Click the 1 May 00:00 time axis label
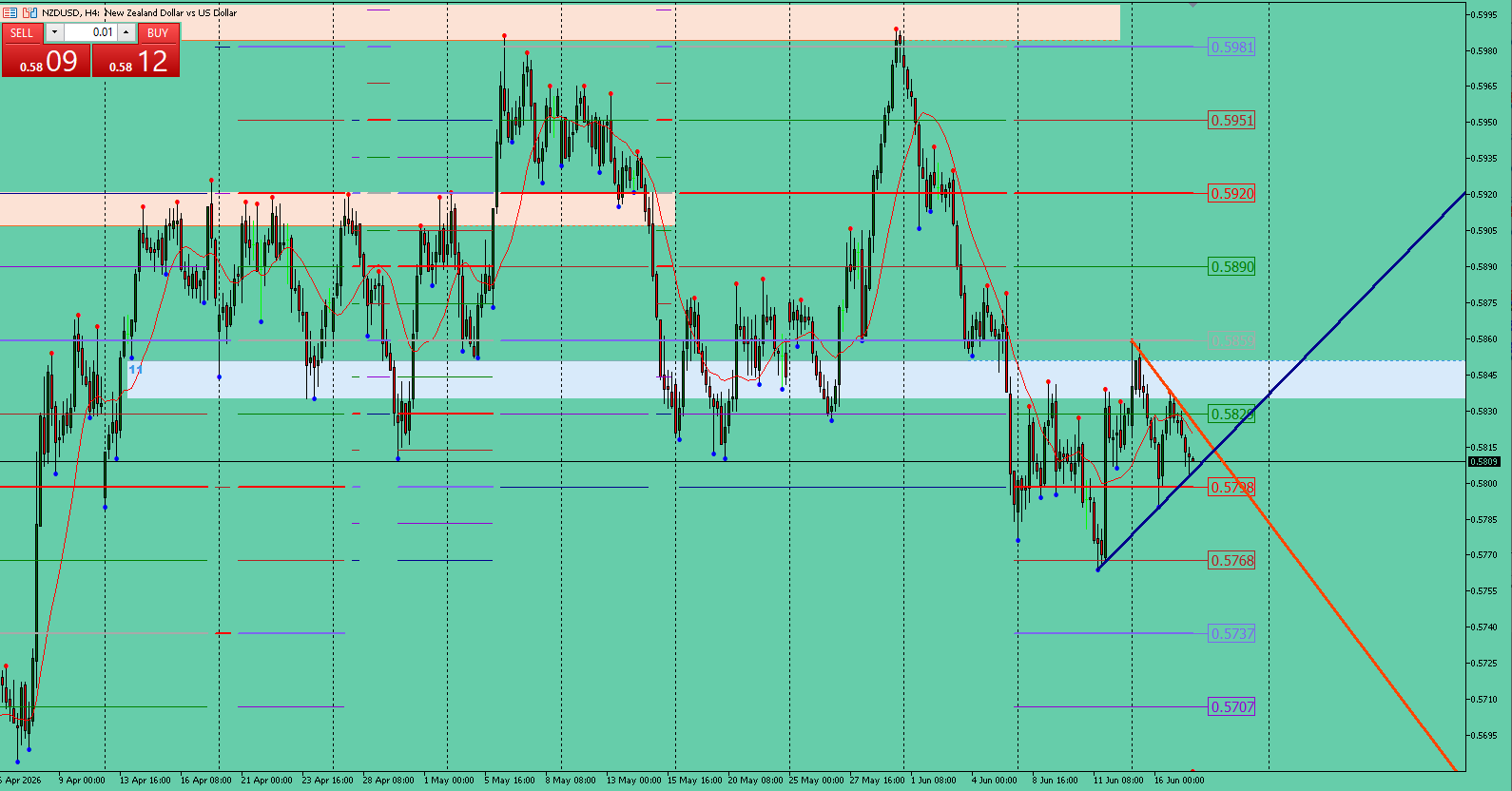The width and height of the screenshot is (1512, 791). coord(449,781)
